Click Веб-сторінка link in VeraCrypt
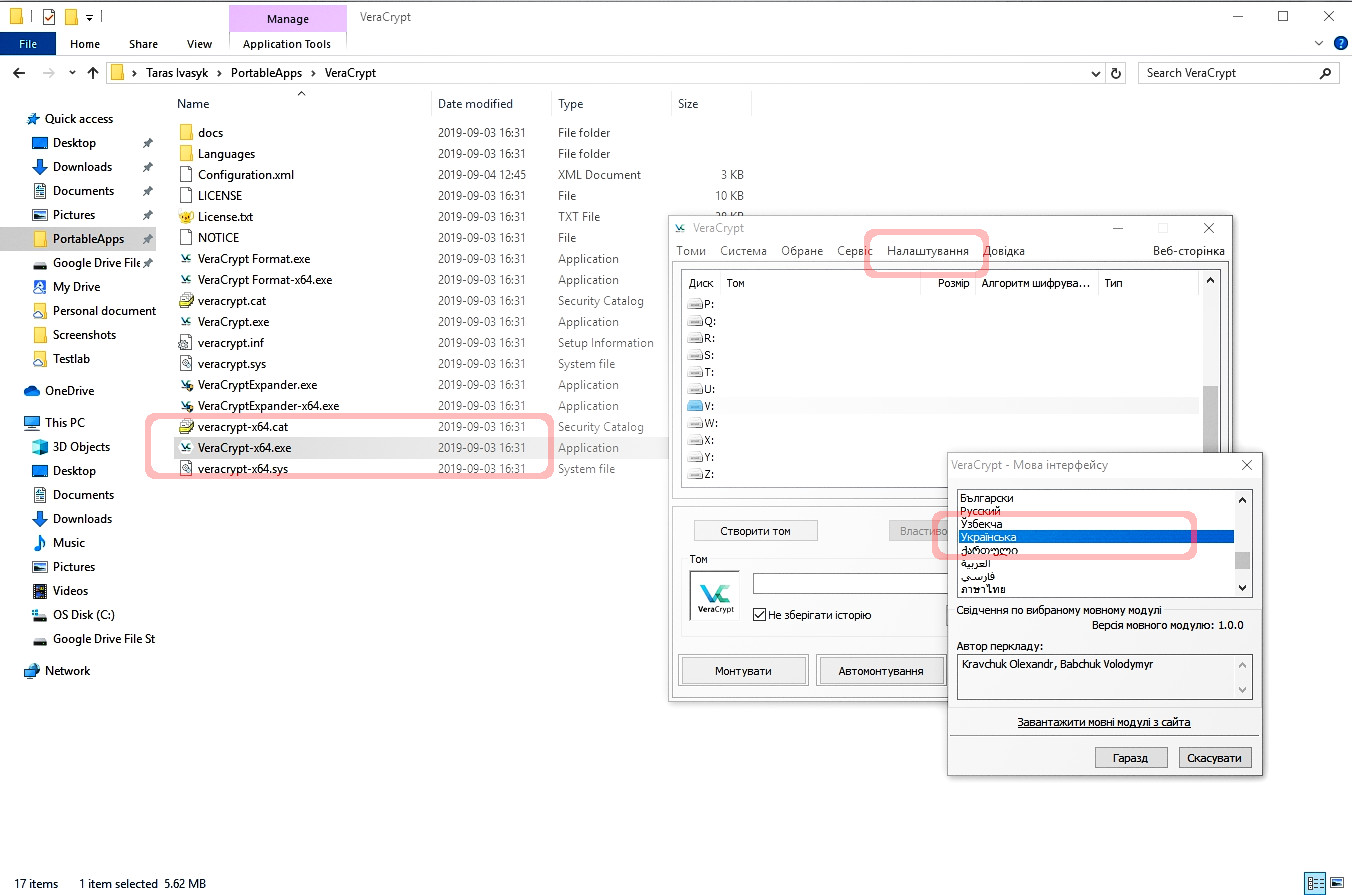1352x895 pixels. click(1188, 251)
